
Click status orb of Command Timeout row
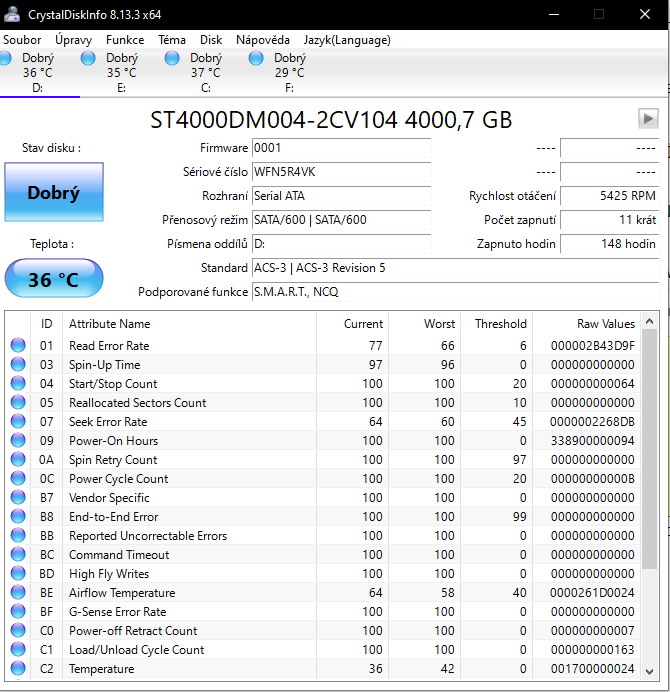tap(18, 554)
